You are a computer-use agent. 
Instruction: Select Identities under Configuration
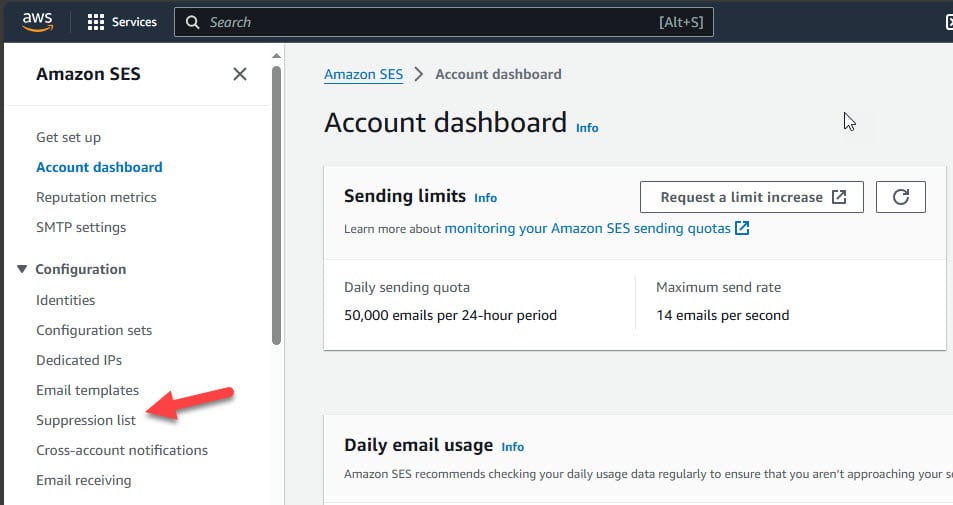[x=66, y=300]
